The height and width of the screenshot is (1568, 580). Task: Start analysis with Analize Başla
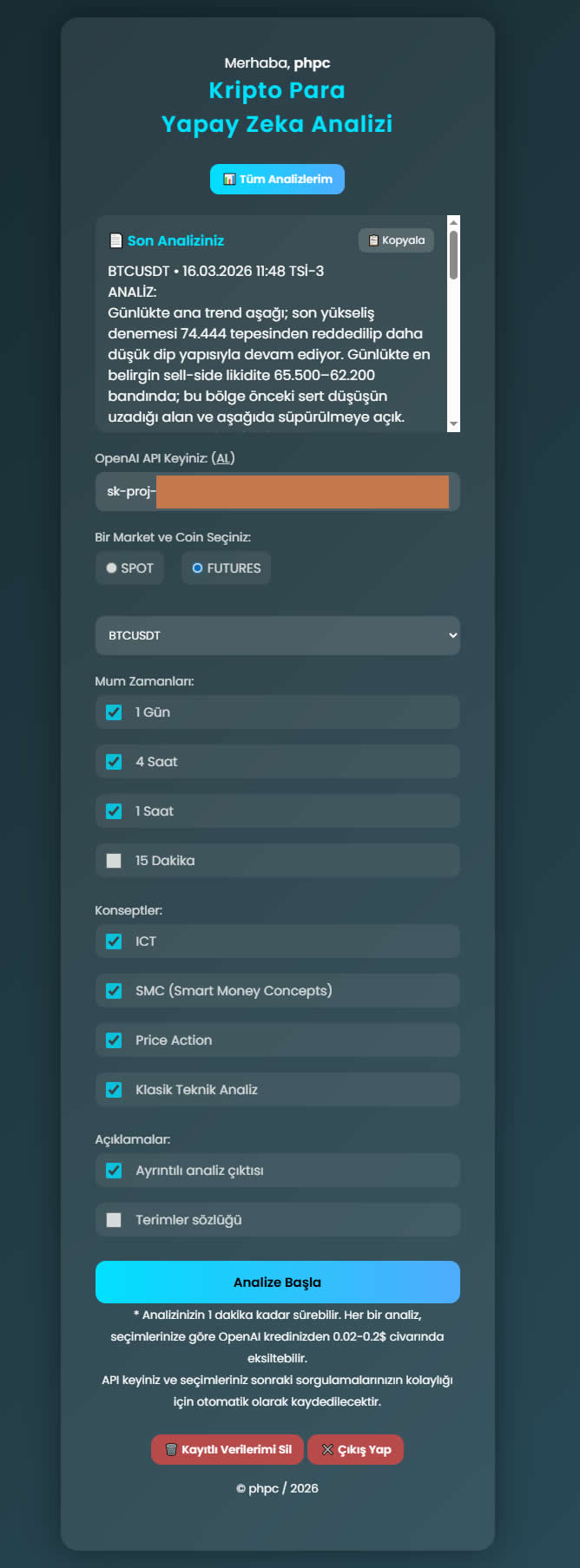[x=277, y=1282]
